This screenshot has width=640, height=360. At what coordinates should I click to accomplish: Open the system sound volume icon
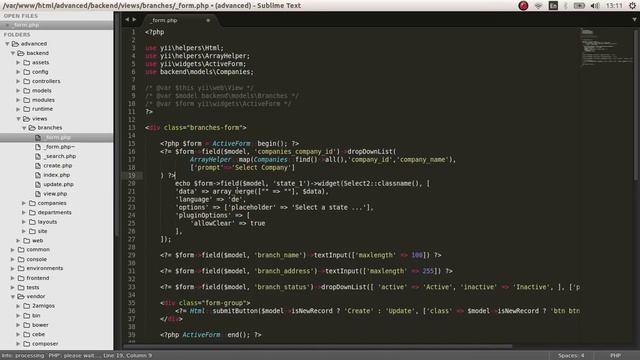pyautogui.click(x=595, y=6)
